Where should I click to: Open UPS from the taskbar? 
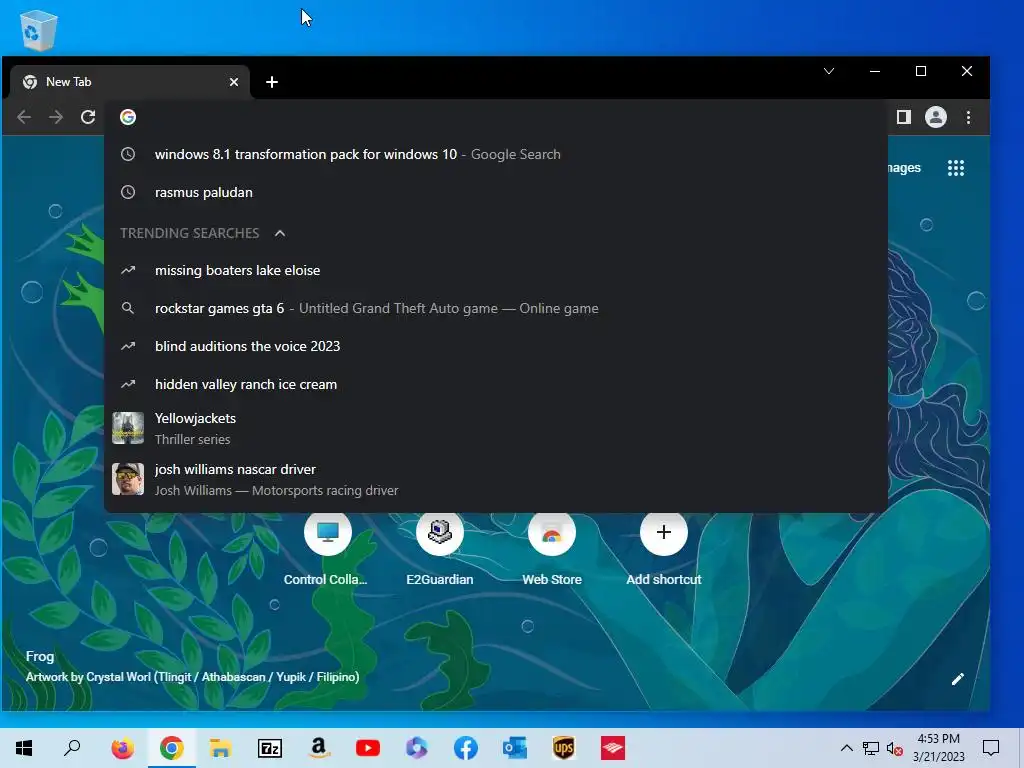pyautogui.click(x=564, y=748)
